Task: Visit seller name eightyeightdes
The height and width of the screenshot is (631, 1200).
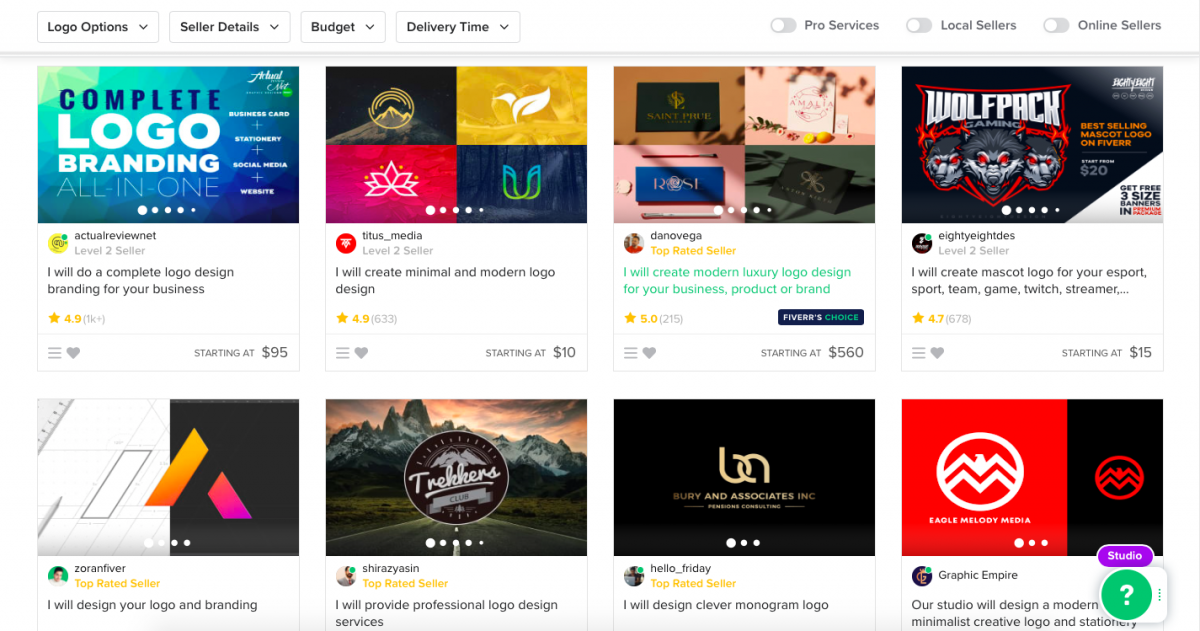Action: (x=976, y=236)
